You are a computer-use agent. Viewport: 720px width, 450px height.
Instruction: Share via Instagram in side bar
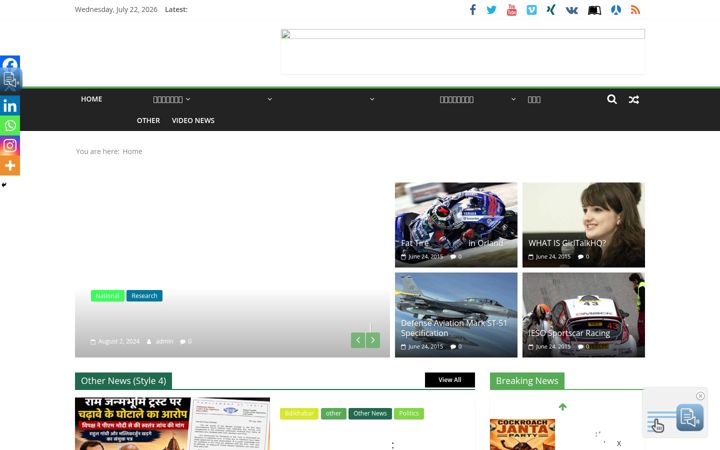10,146
